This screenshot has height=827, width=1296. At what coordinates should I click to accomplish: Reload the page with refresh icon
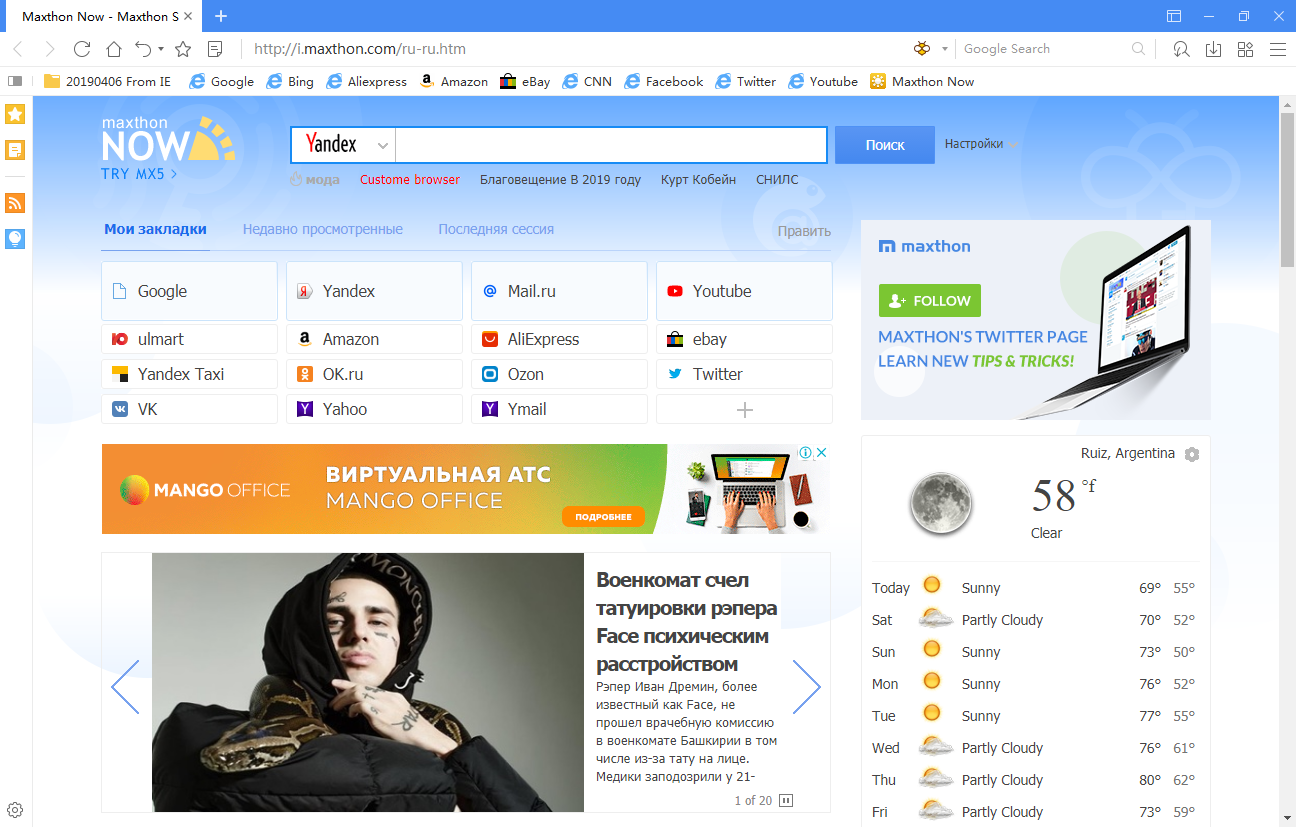pos(82,49)
